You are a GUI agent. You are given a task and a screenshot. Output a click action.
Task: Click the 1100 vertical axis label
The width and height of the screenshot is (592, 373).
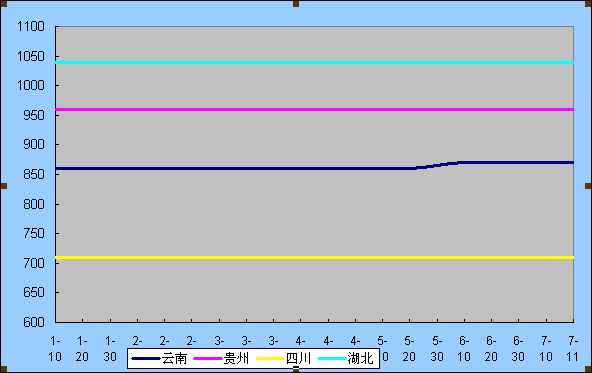[x=31, y=26]
